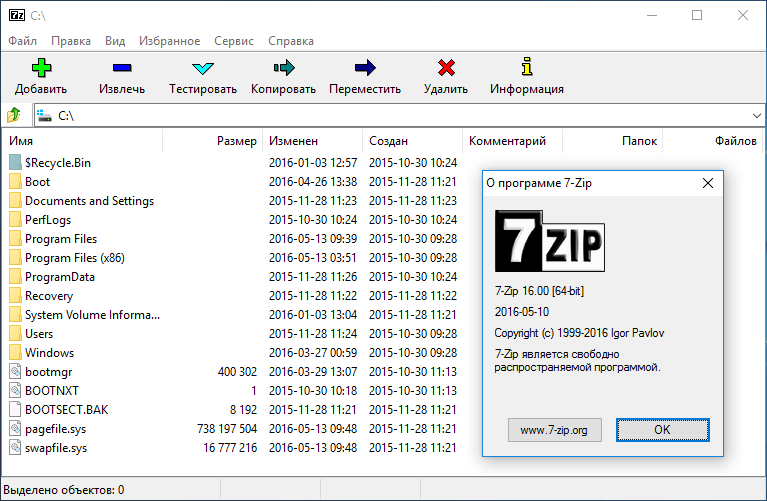
Task: Open the Сервис menu
Action: pyautogui.click(x=234, y=41)
